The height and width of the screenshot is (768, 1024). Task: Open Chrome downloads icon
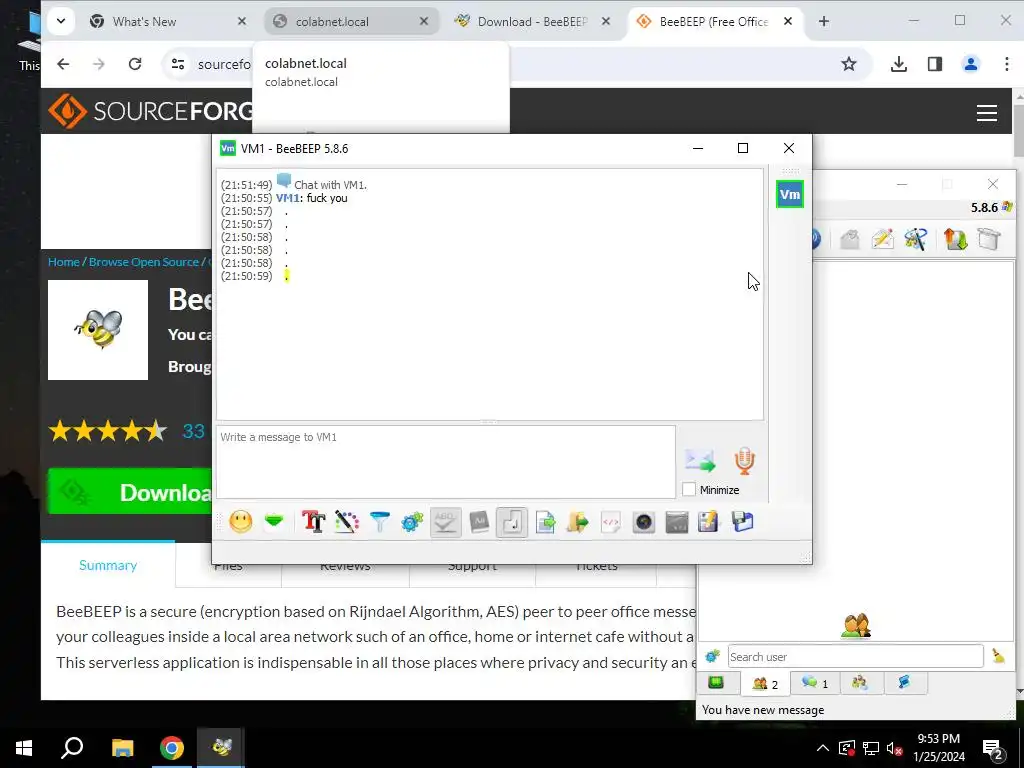pyautogui.click(x=899, y=64)
